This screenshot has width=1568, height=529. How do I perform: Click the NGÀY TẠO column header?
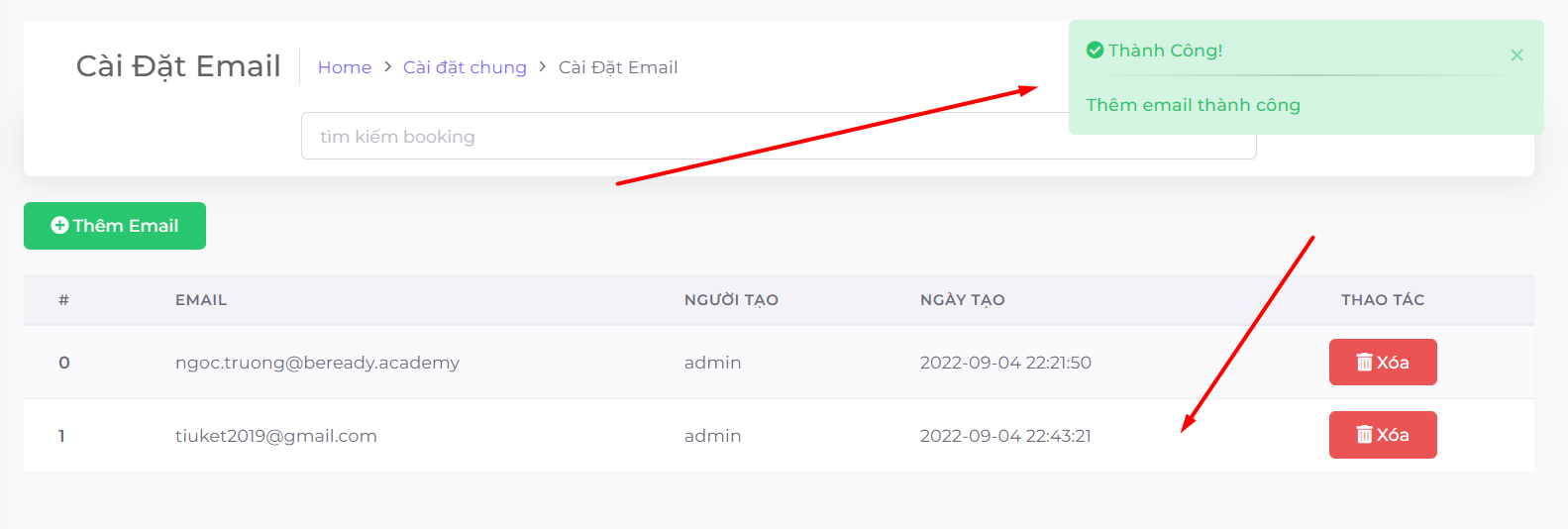[x=962, y=300]
